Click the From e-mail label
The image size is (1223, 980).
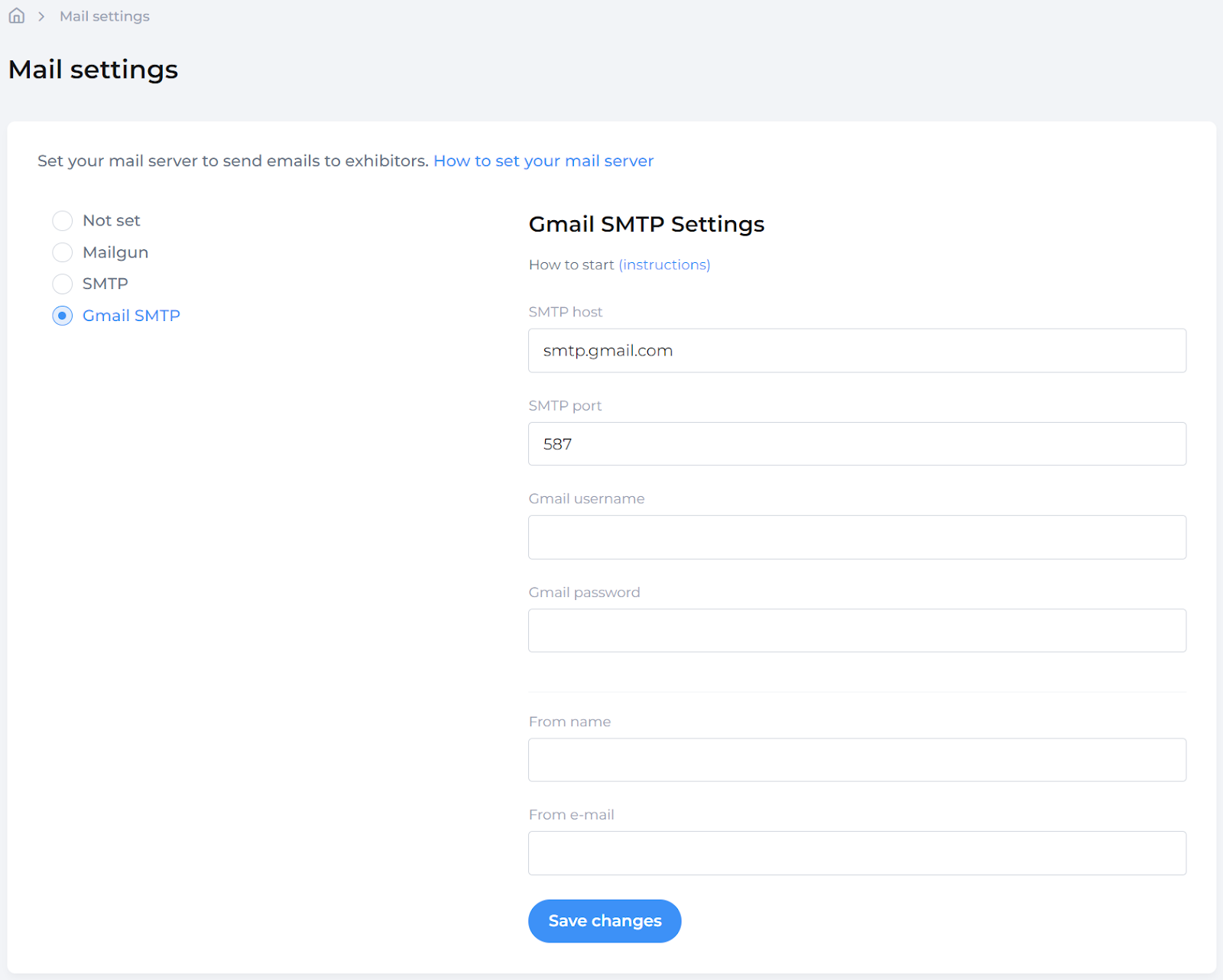point(571,815)
